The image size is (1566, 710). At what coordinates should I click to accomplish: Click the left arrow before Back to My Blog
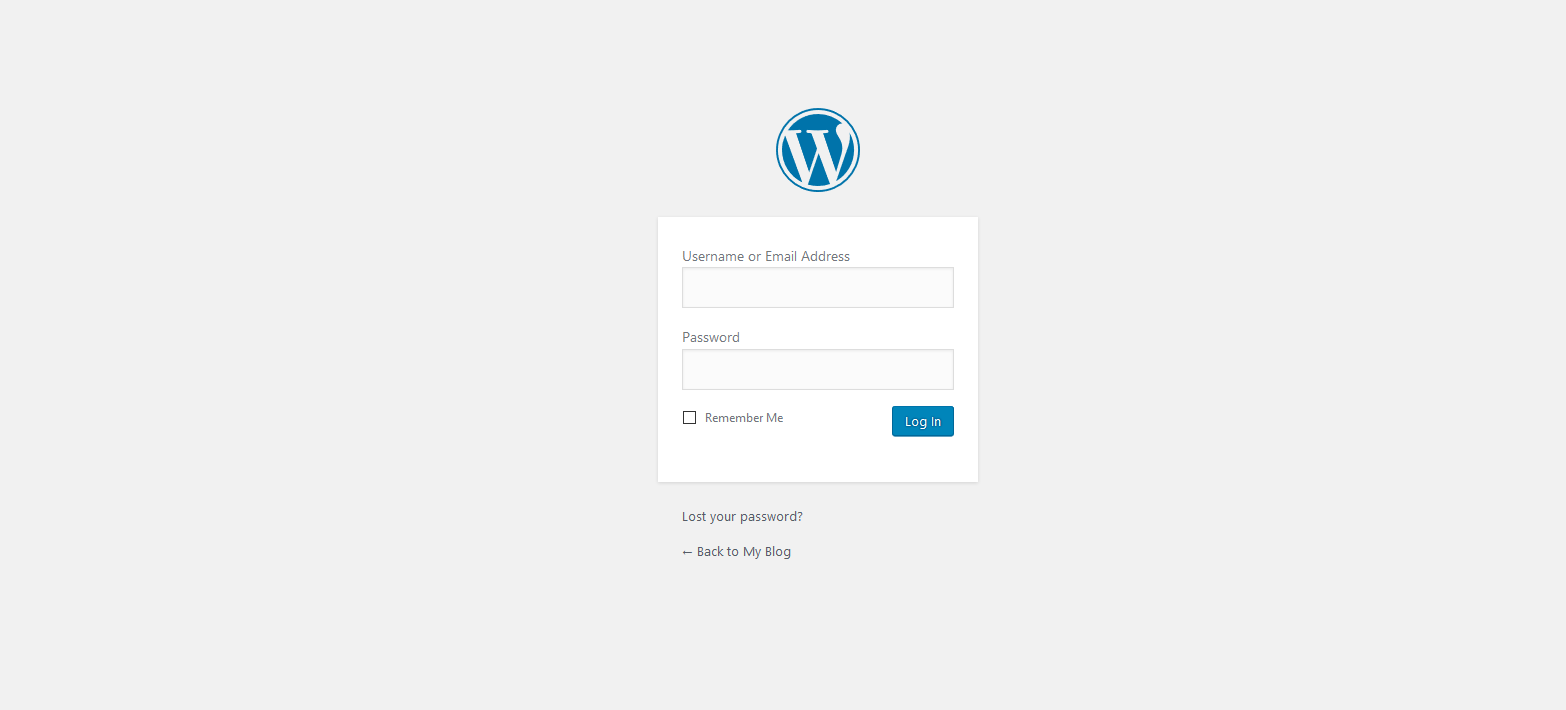tap(687, 552)
